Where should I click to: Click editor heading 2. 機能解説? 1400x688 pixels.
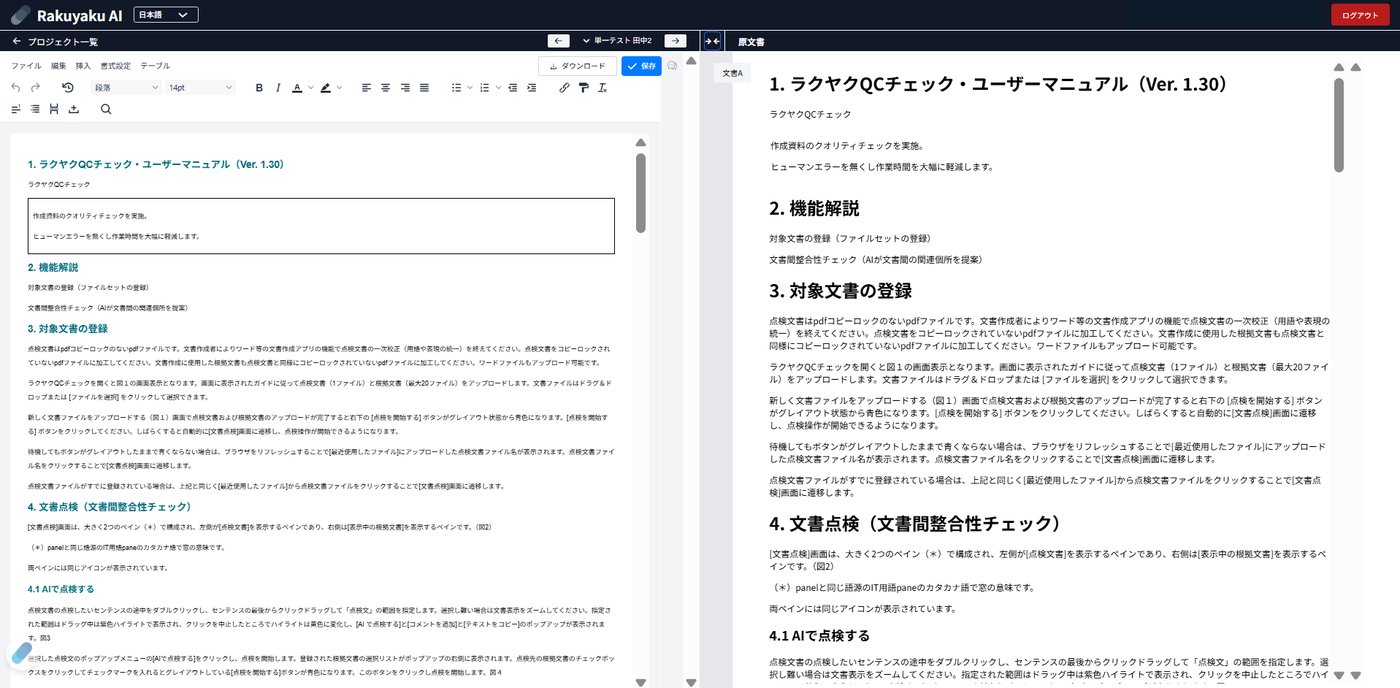click(x=53, y=268)
